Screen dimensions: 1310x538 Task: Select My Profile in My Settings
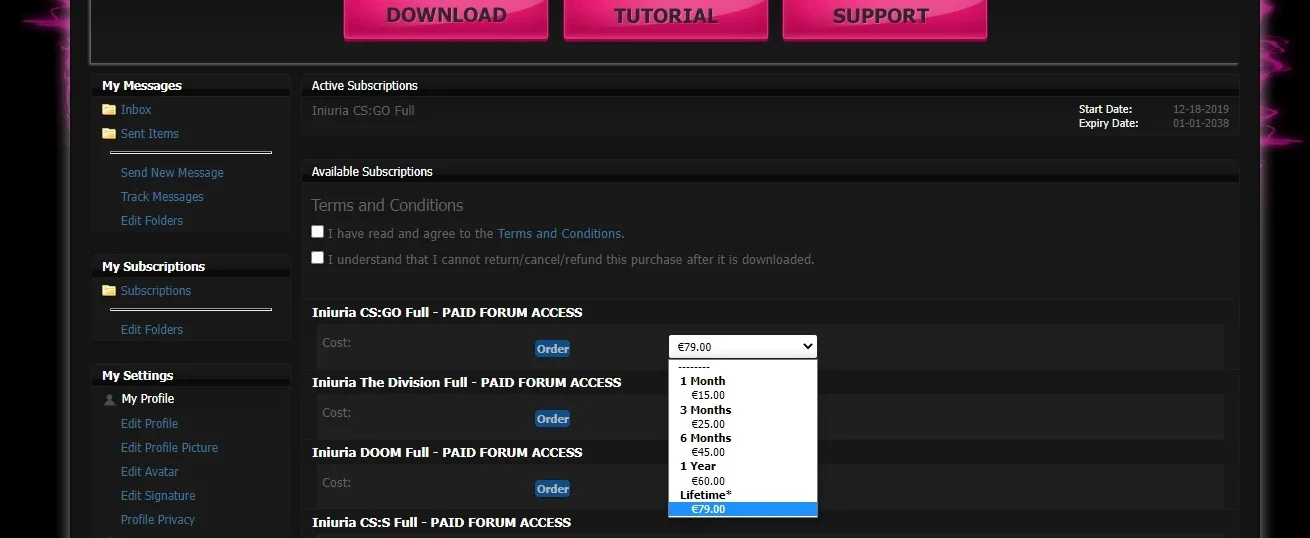pyautogui.click(x=148, y=399)
